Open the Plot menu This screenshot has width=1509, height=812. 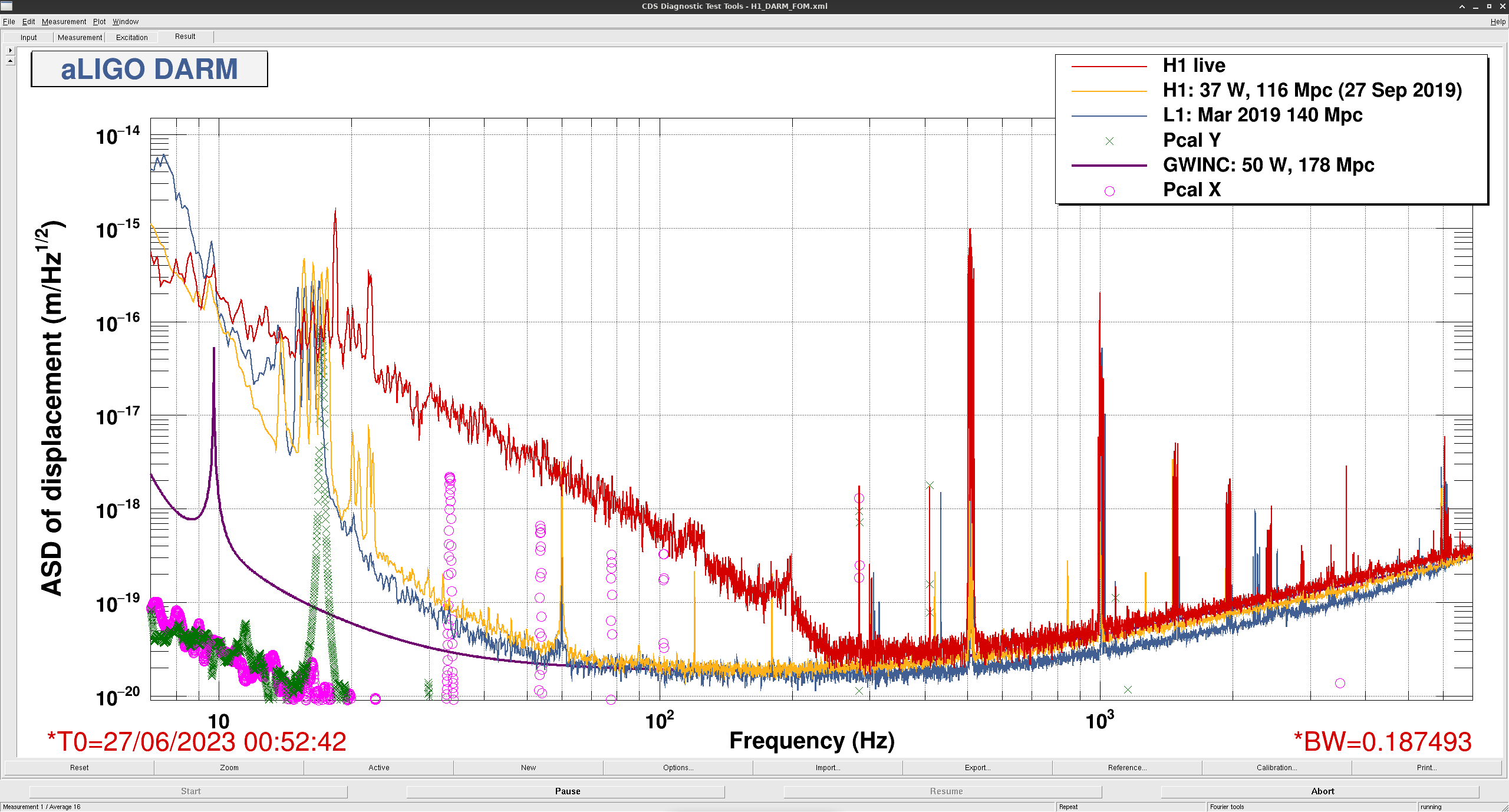coord(99,22)
